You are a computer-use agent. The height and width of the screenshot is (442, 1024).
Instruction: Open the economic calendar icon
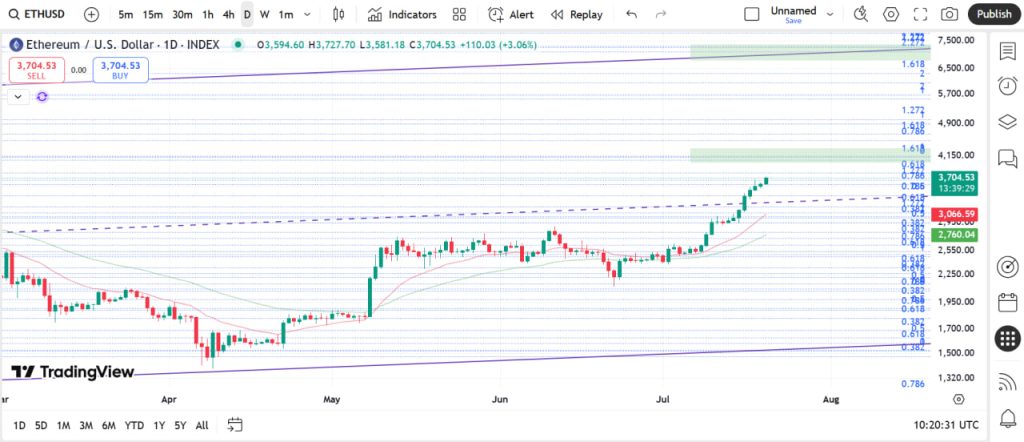coord(1007,302)
